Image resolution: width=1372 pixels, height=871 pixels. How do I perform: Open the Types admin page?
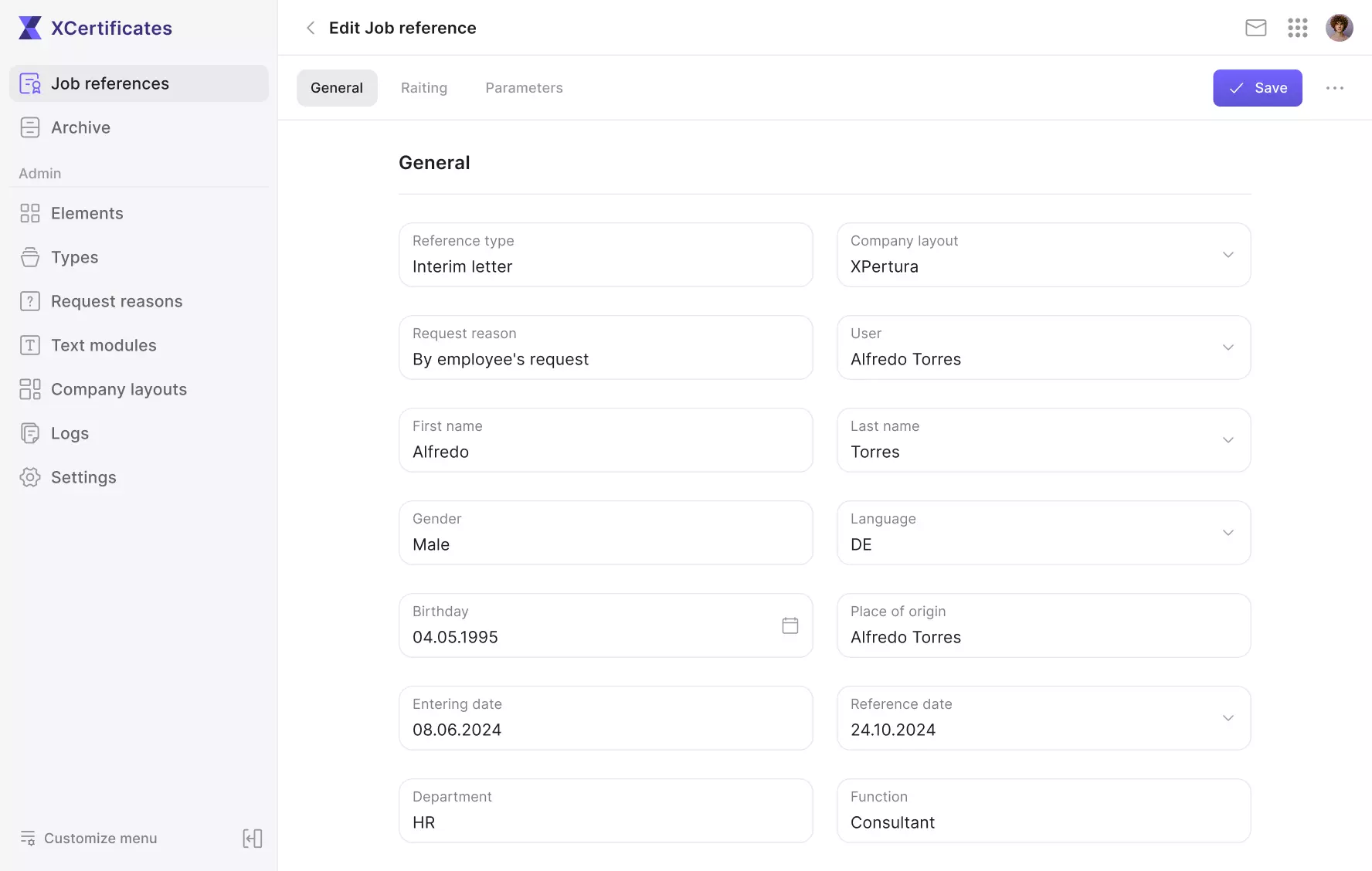pos(139,257)
